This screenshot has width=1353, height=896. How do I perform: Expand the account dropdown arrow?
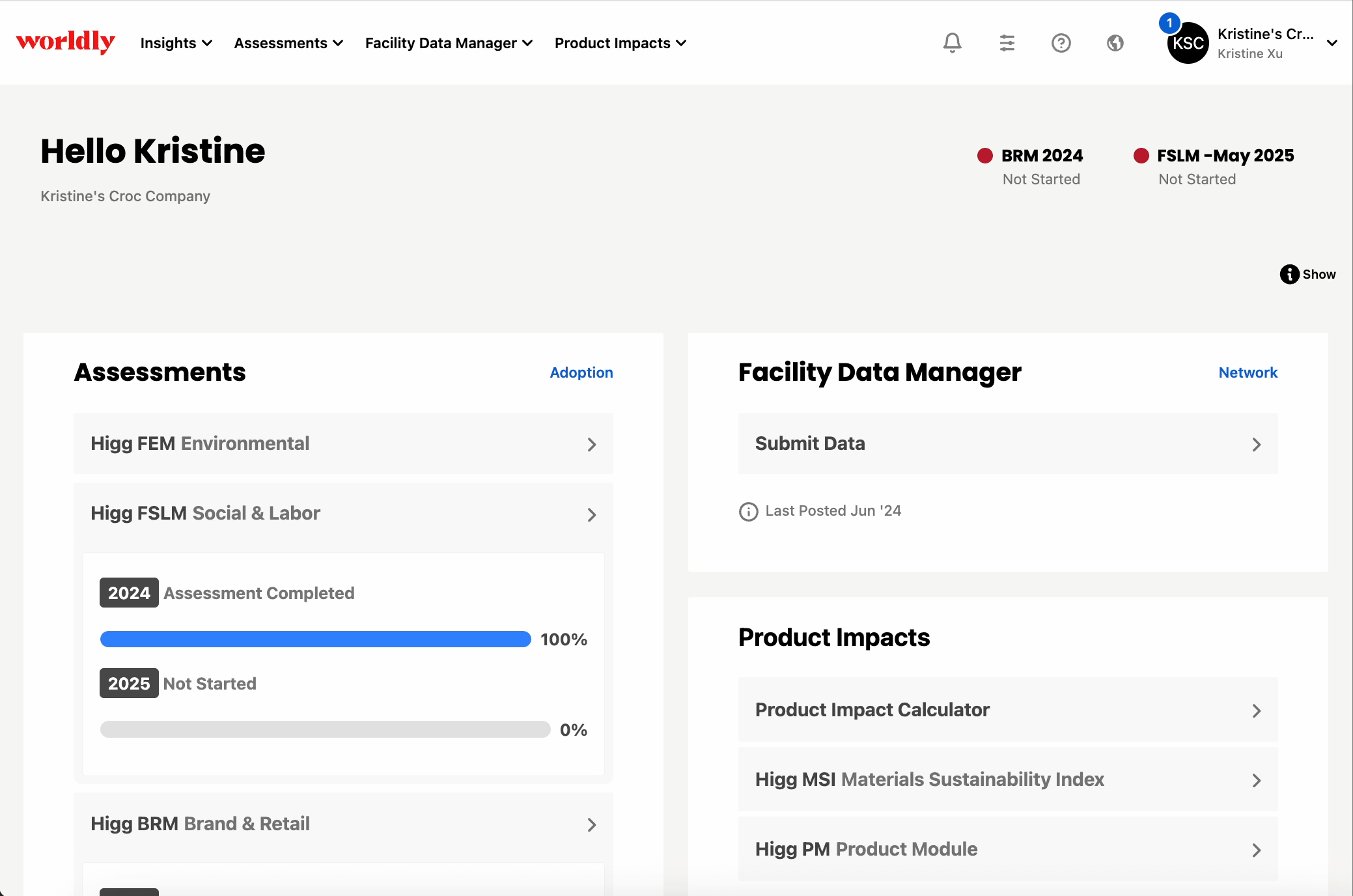click(x=1332, y=43)
